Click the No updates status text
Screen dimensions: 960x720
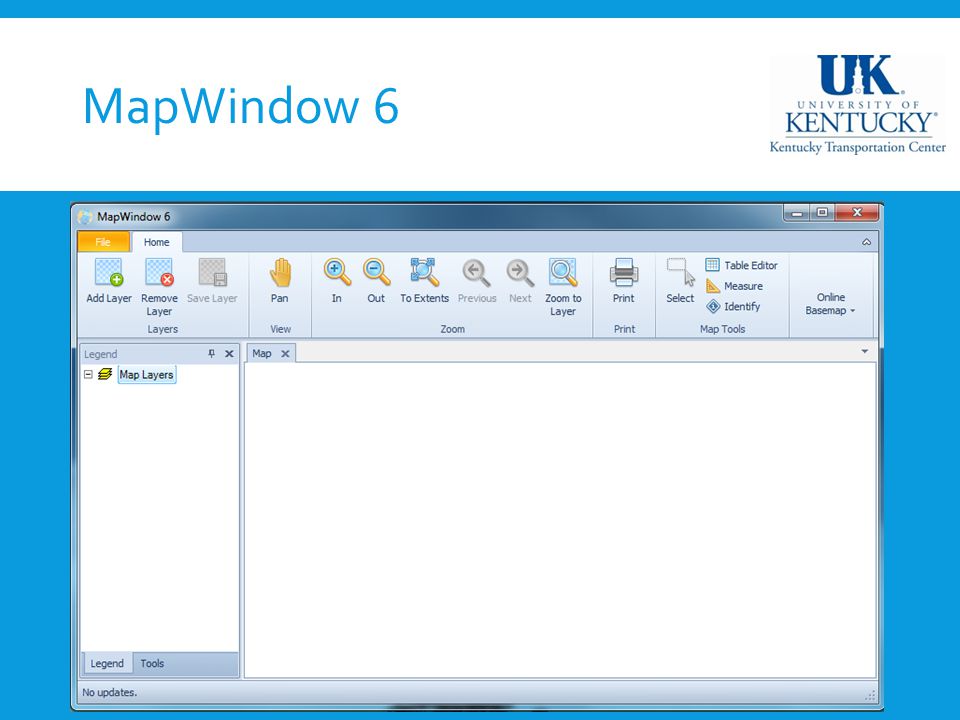[x=110, y=692]
